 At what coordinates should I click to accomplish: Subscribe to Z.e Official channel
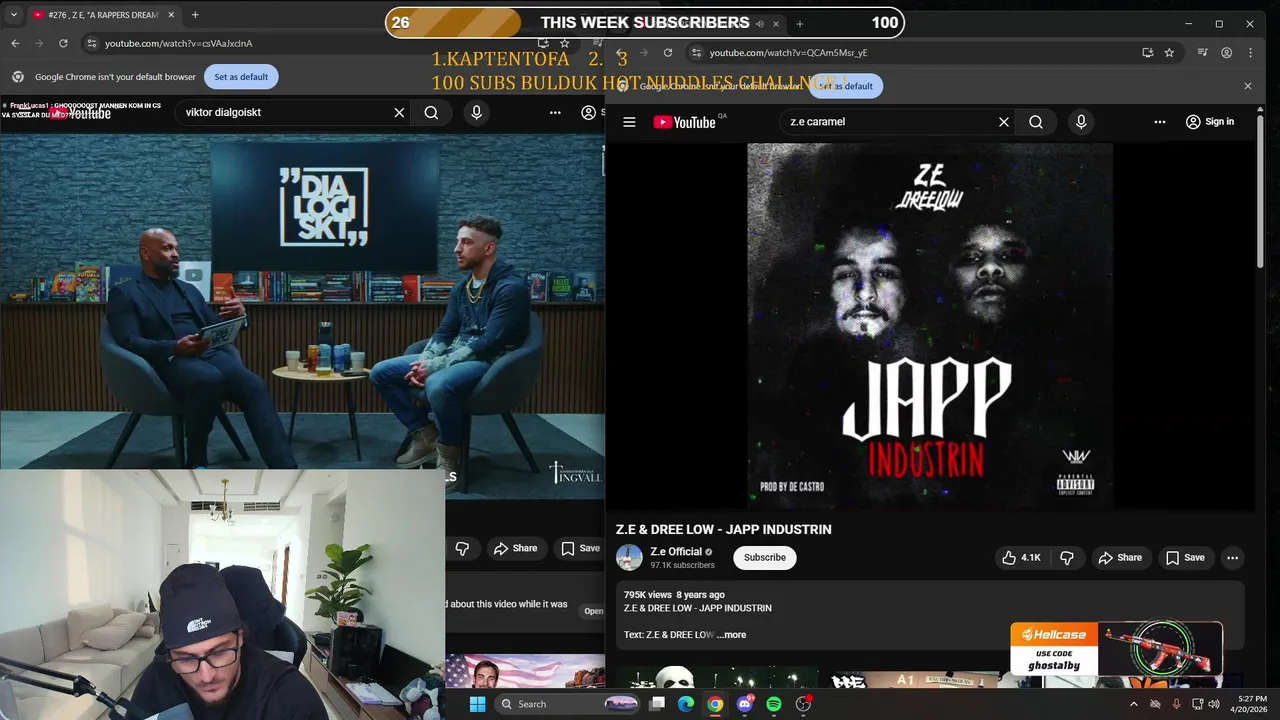(765, 557)
